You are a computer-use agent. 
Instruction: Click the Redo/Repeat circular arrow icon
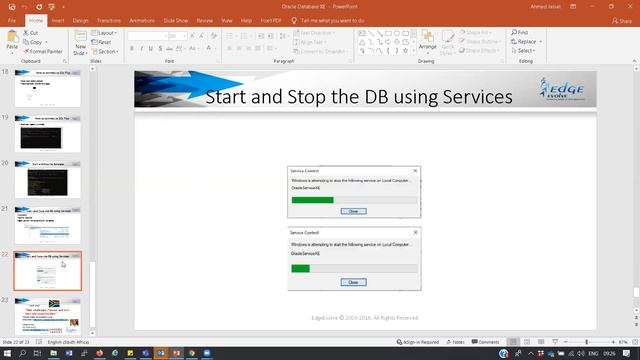[39, 7]
